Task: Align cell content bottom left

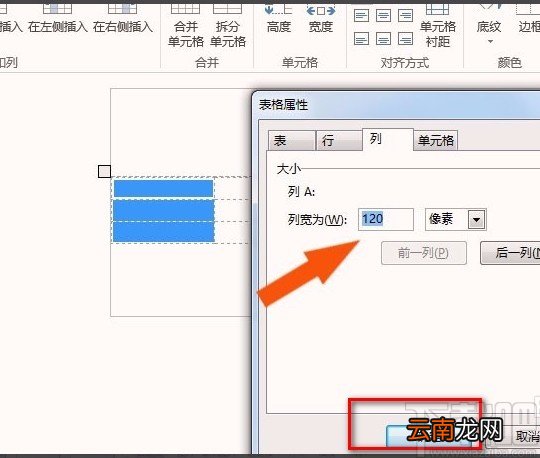Action: coord(361,39)
